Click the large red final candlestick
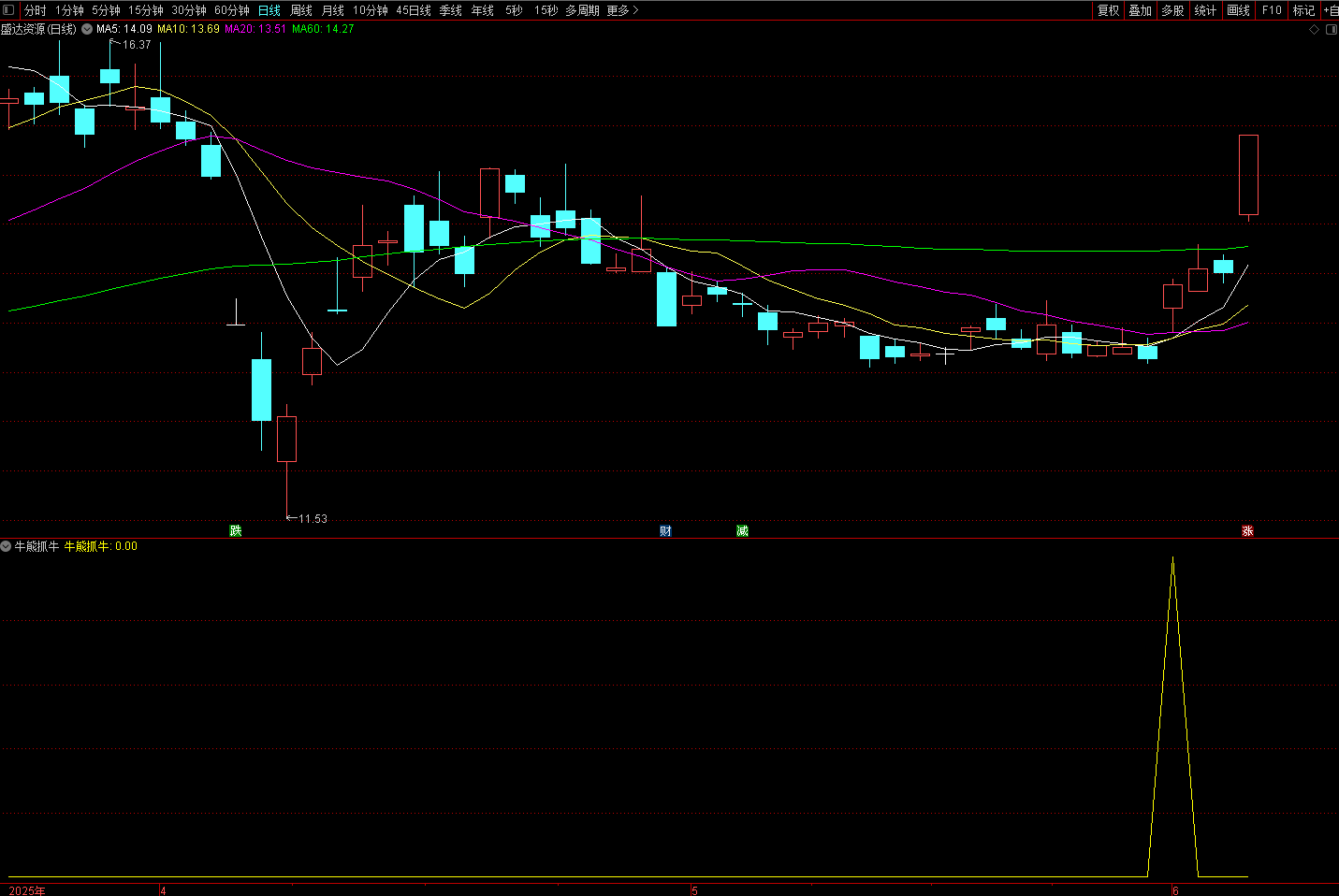The width and height of the screenshot is (1339, 896). [1248, 175]
